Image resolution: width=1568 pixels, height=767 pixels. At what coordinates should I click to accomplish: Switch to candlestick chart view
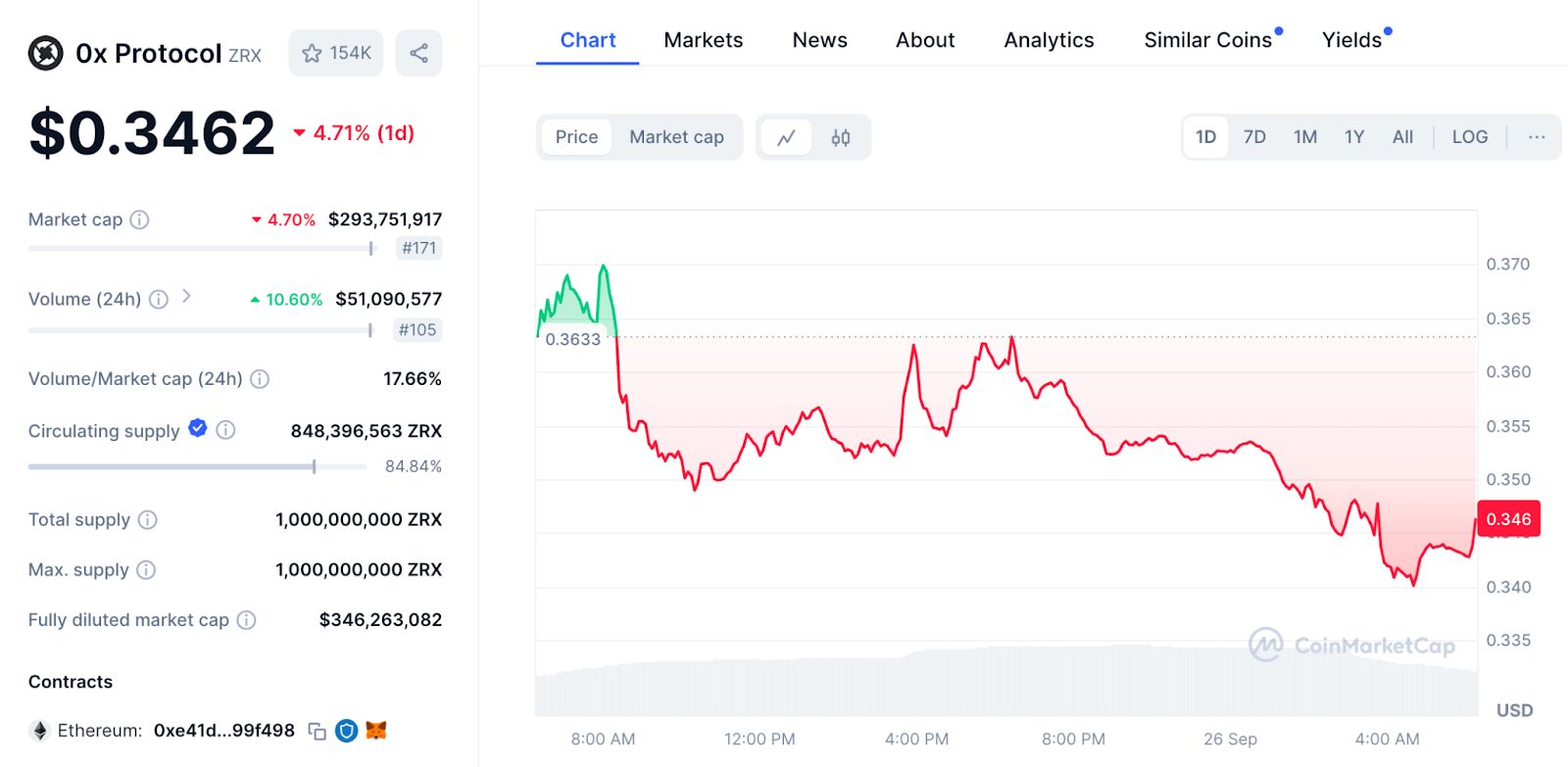pos(841,138)
